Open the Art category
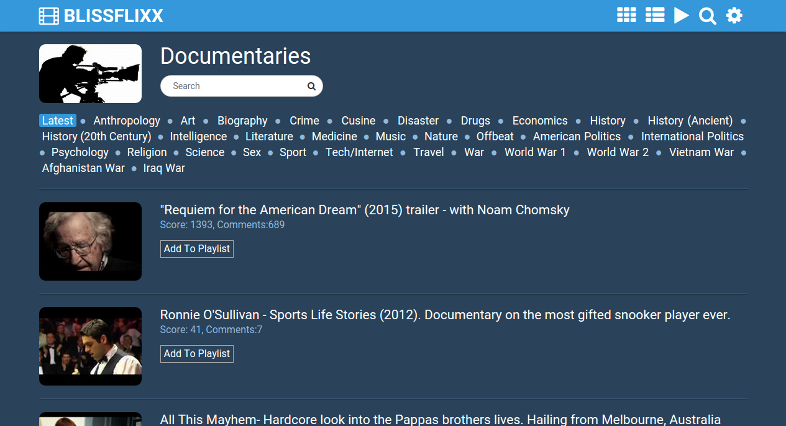This screenshot has height=426, width=786. point(188,121)
